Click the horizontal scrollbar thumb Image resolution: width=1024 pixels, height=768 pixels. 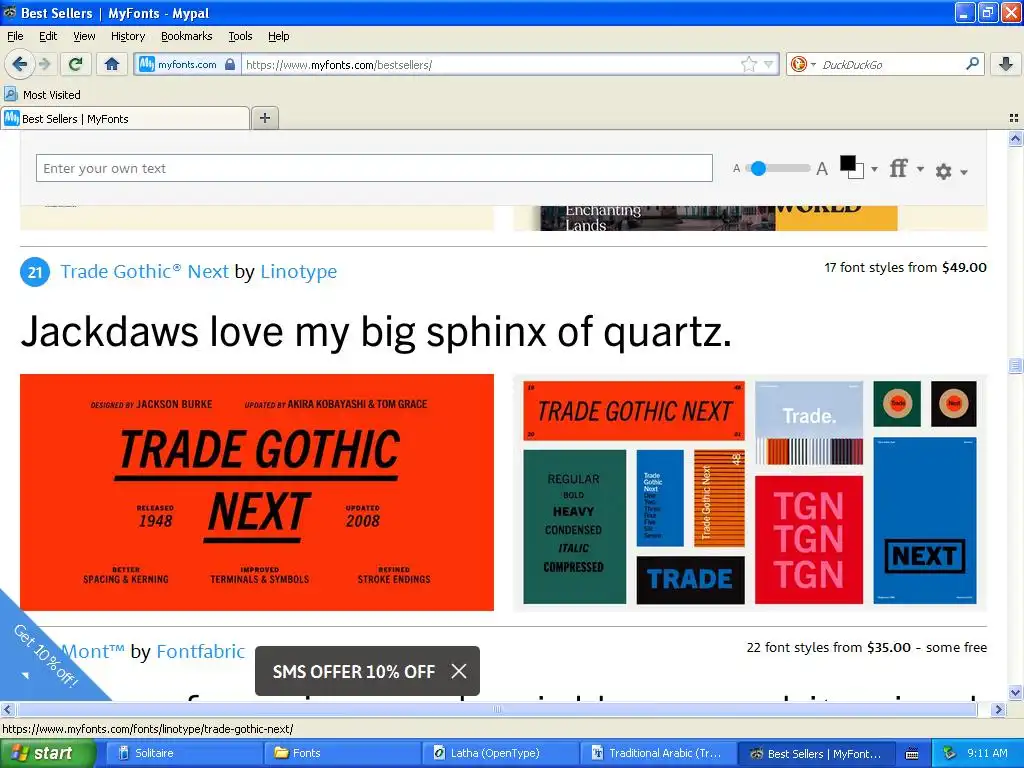tap(496, 709)
